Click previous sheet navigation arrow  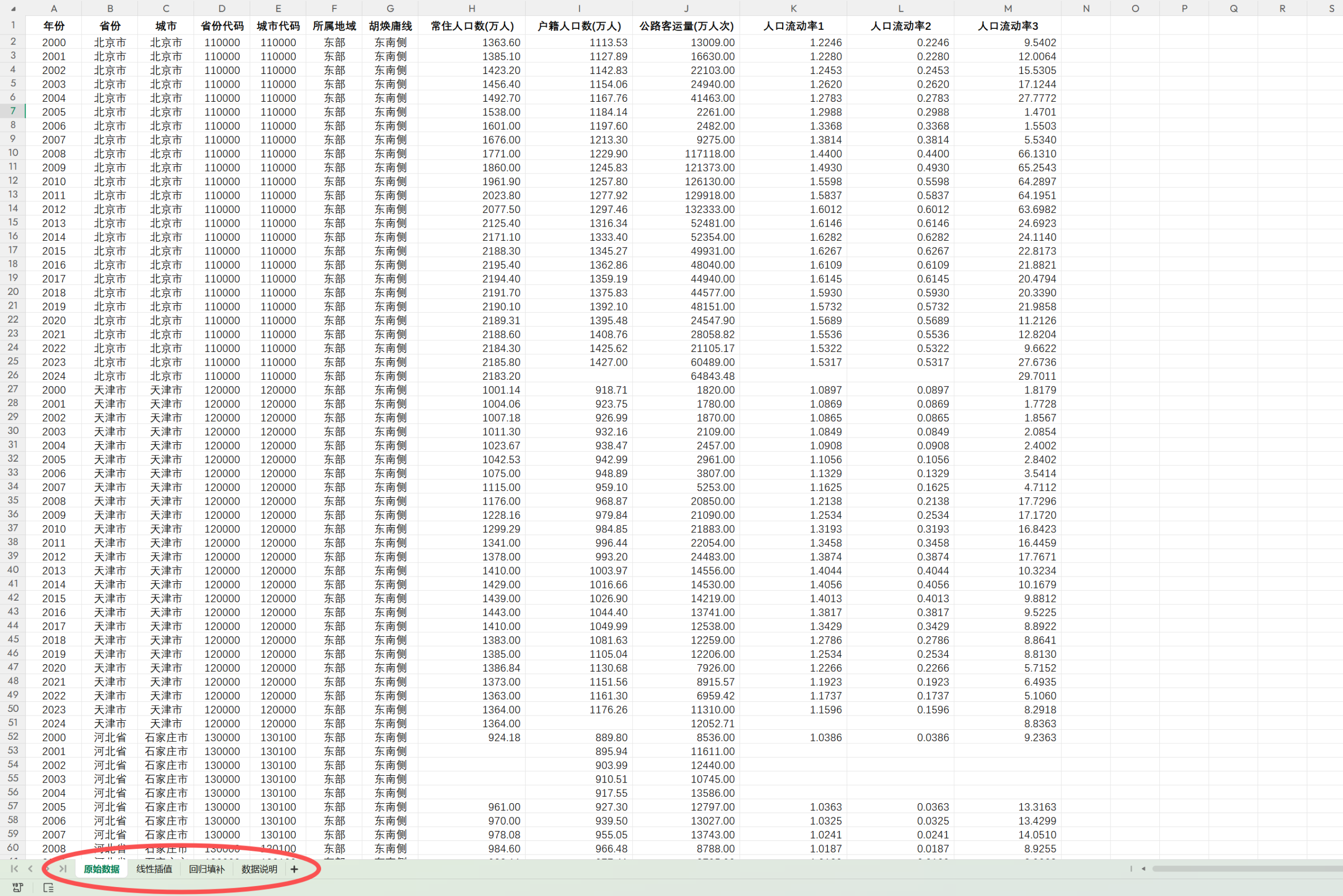pos(30,869)
